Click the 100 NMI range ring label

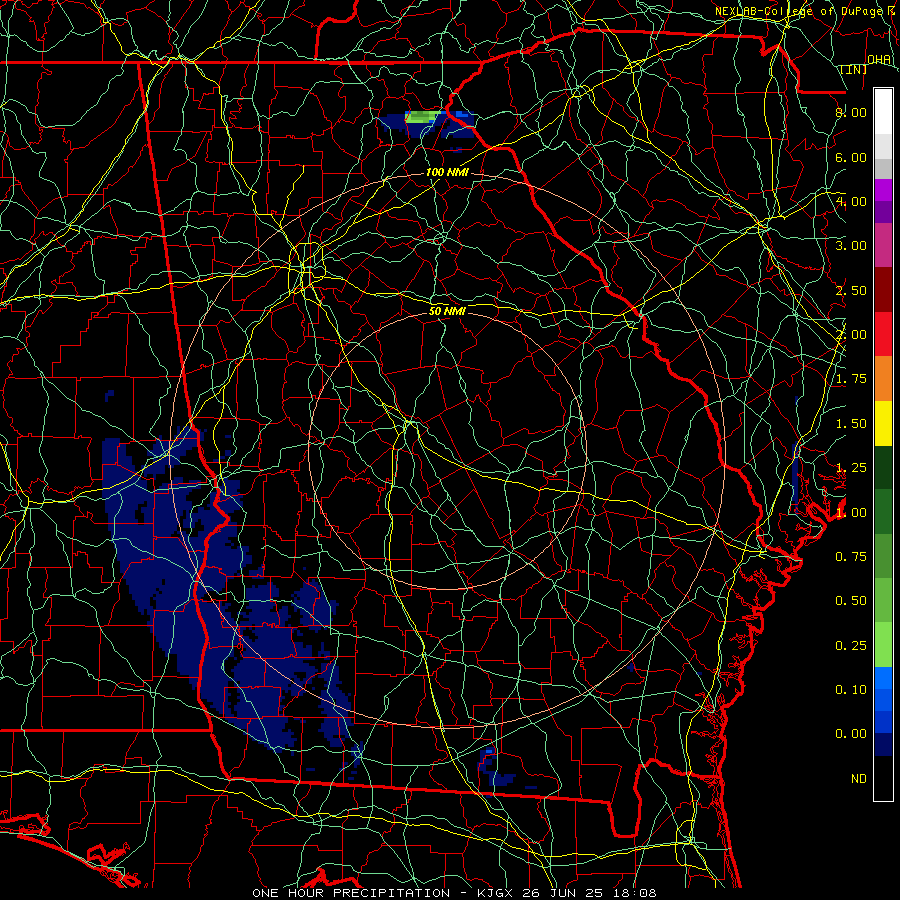point(448,172)
